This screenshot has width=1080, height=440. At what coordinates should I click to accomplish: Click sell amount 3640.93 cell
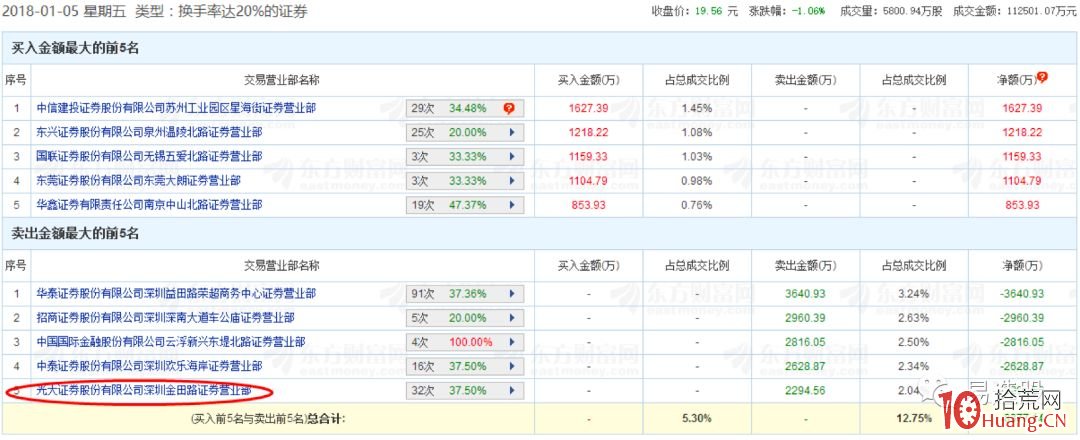pyautogui.click(x=805, y=294)
